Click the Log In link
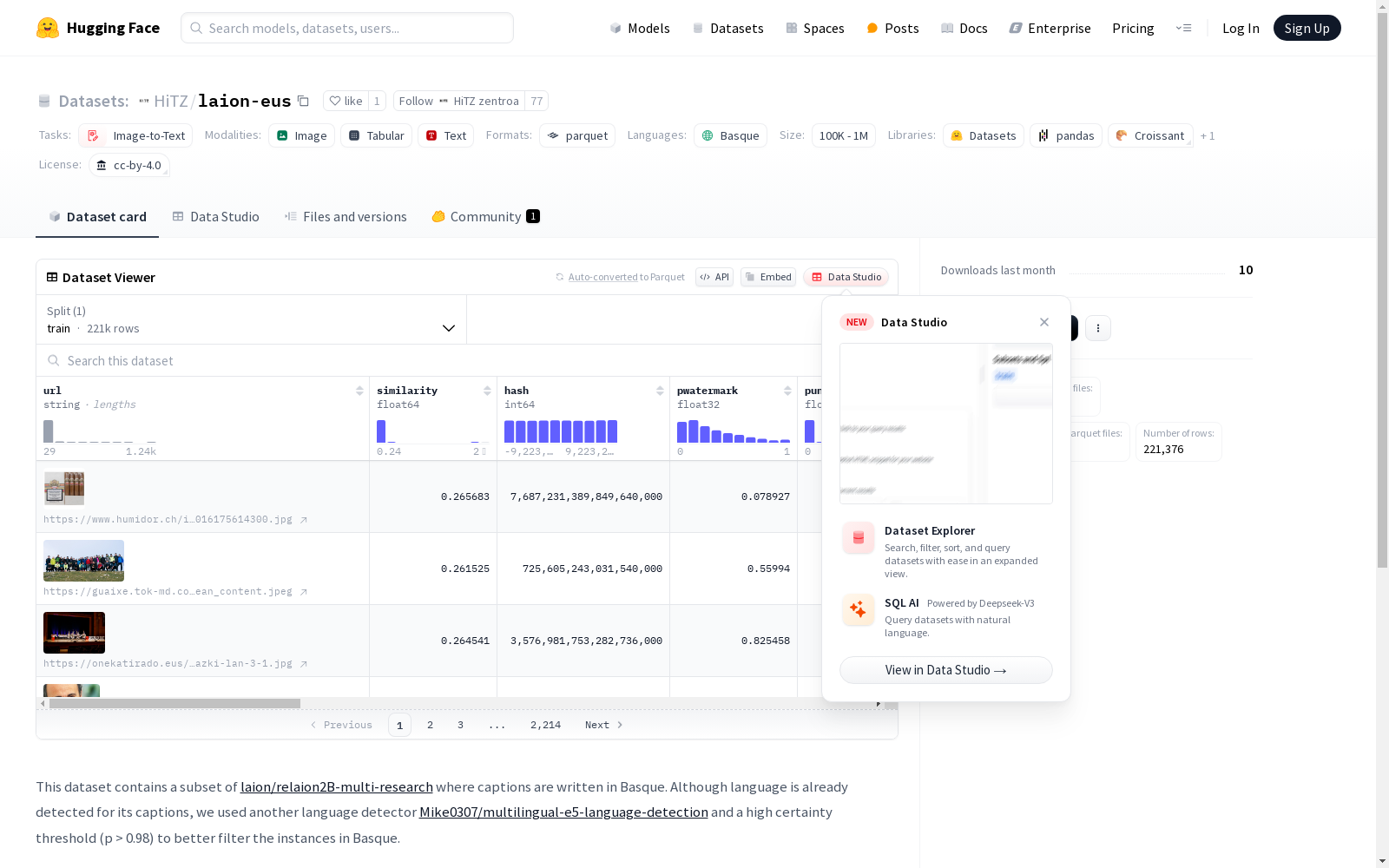 pos(1241,28)
